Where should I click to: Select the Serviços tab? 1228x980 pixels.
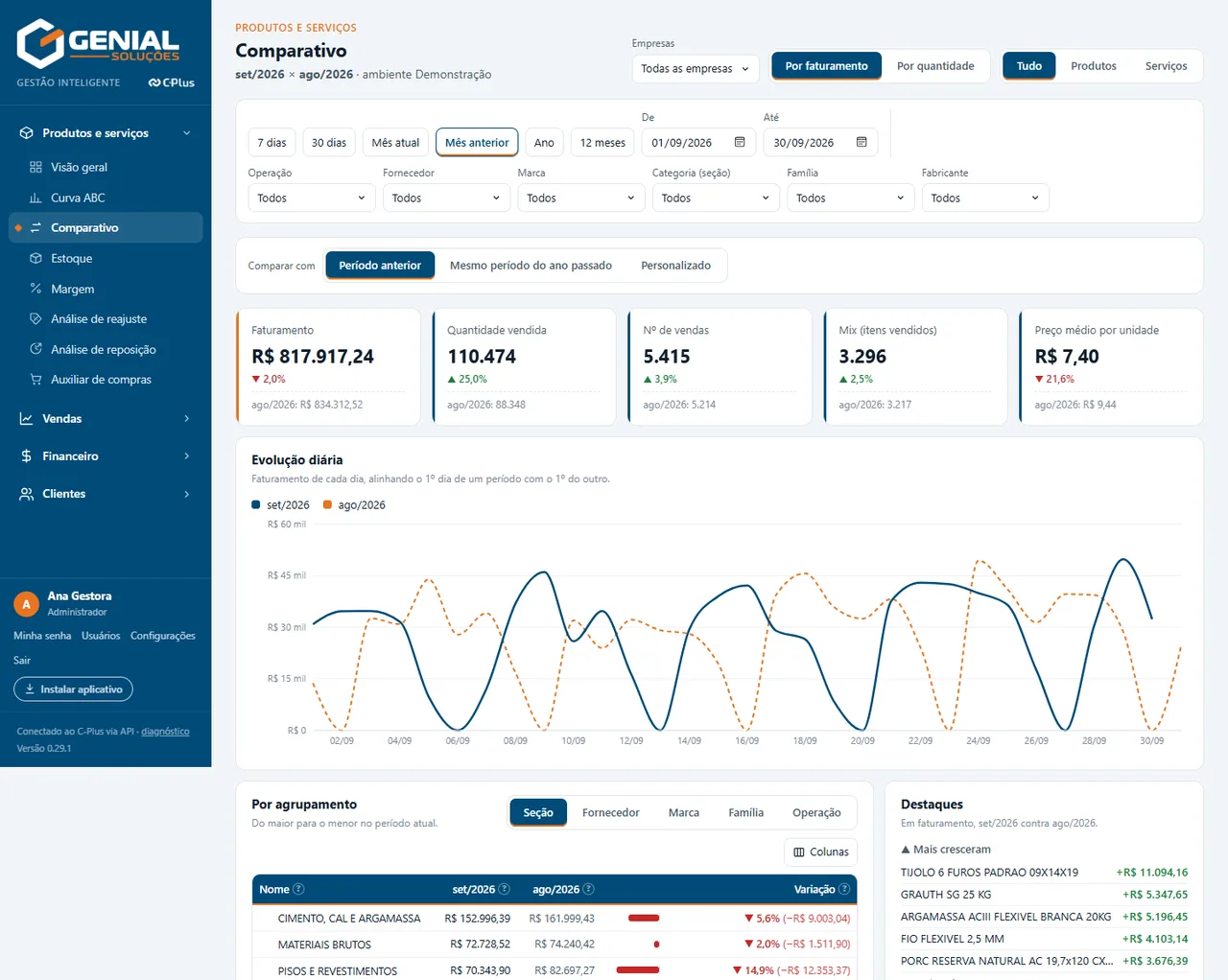pyautogui.click(x=1166, y=66)
